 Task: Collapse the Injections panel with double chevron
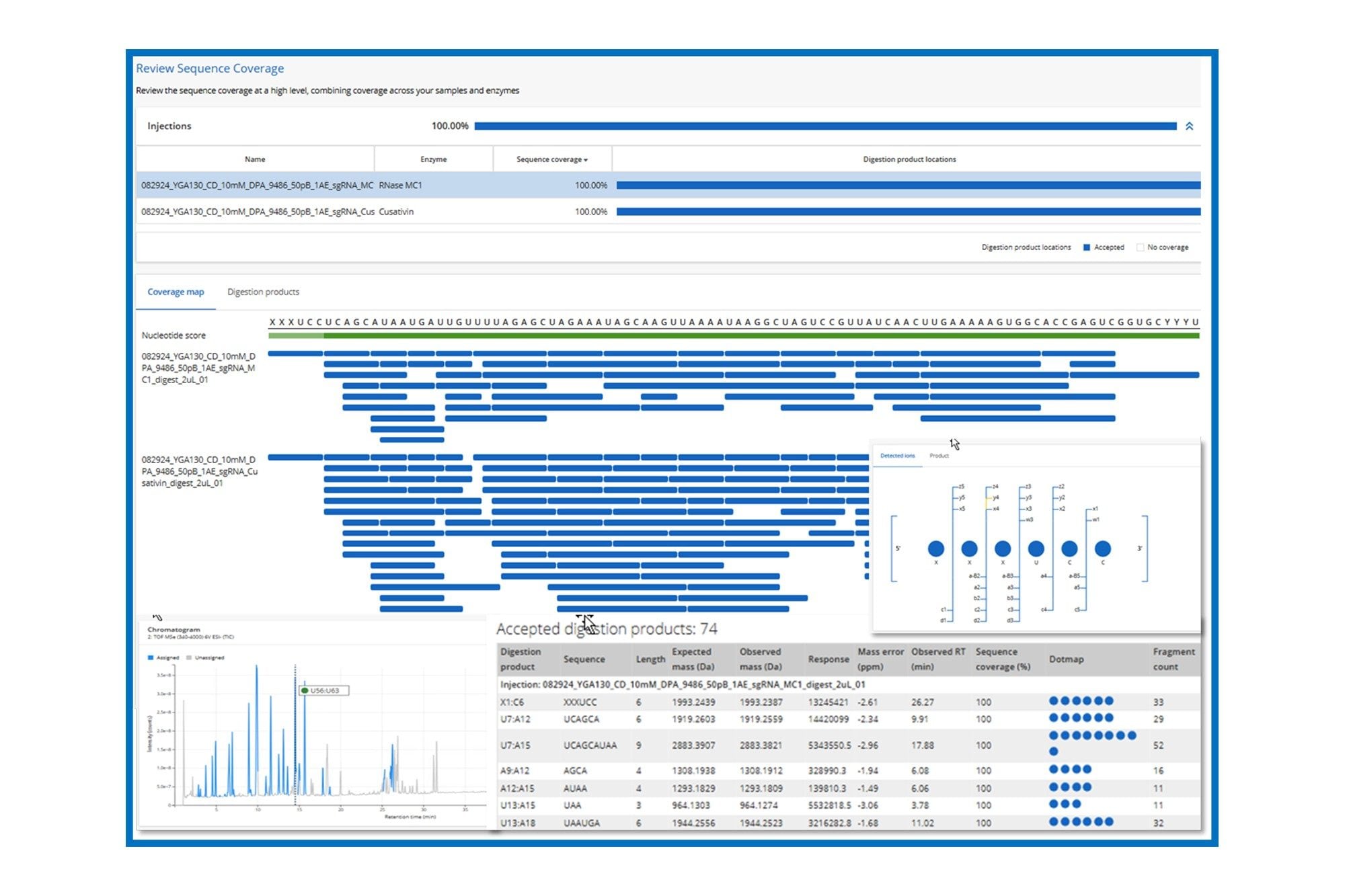click(1189, 126)
